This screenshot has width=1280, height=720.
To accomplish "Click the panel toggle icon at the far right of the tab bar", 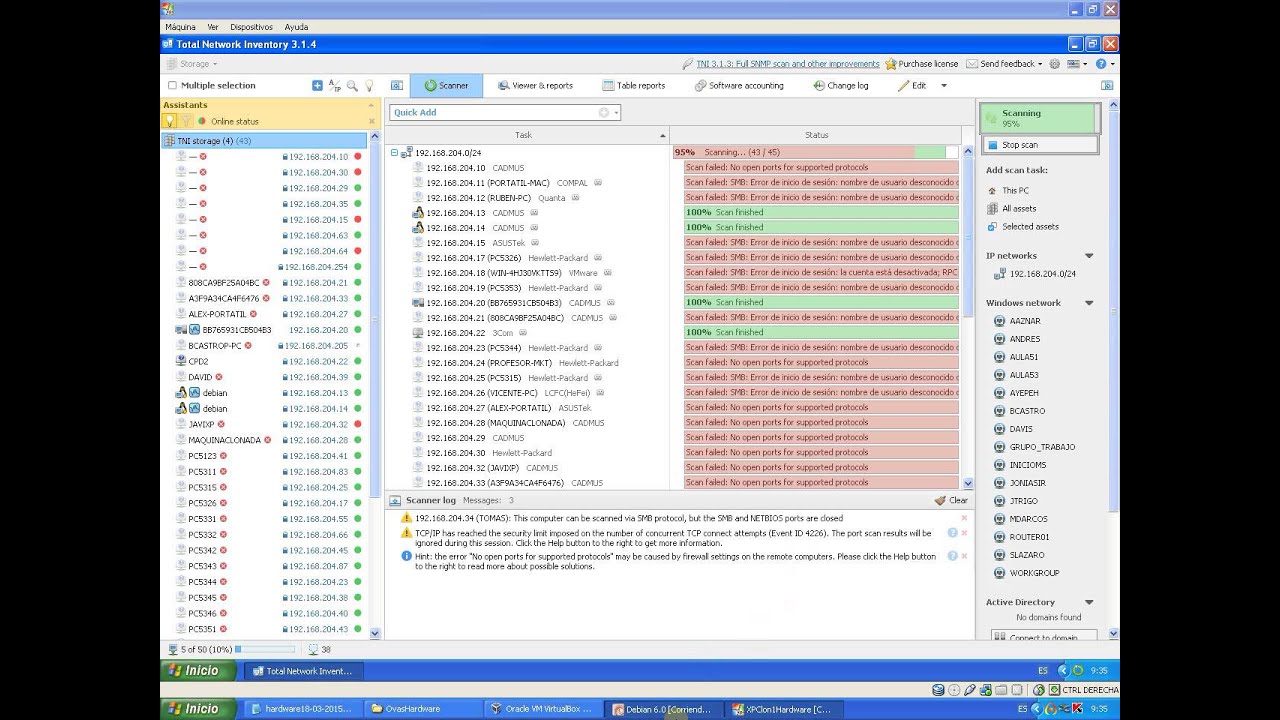I will tap(1108, 86).
